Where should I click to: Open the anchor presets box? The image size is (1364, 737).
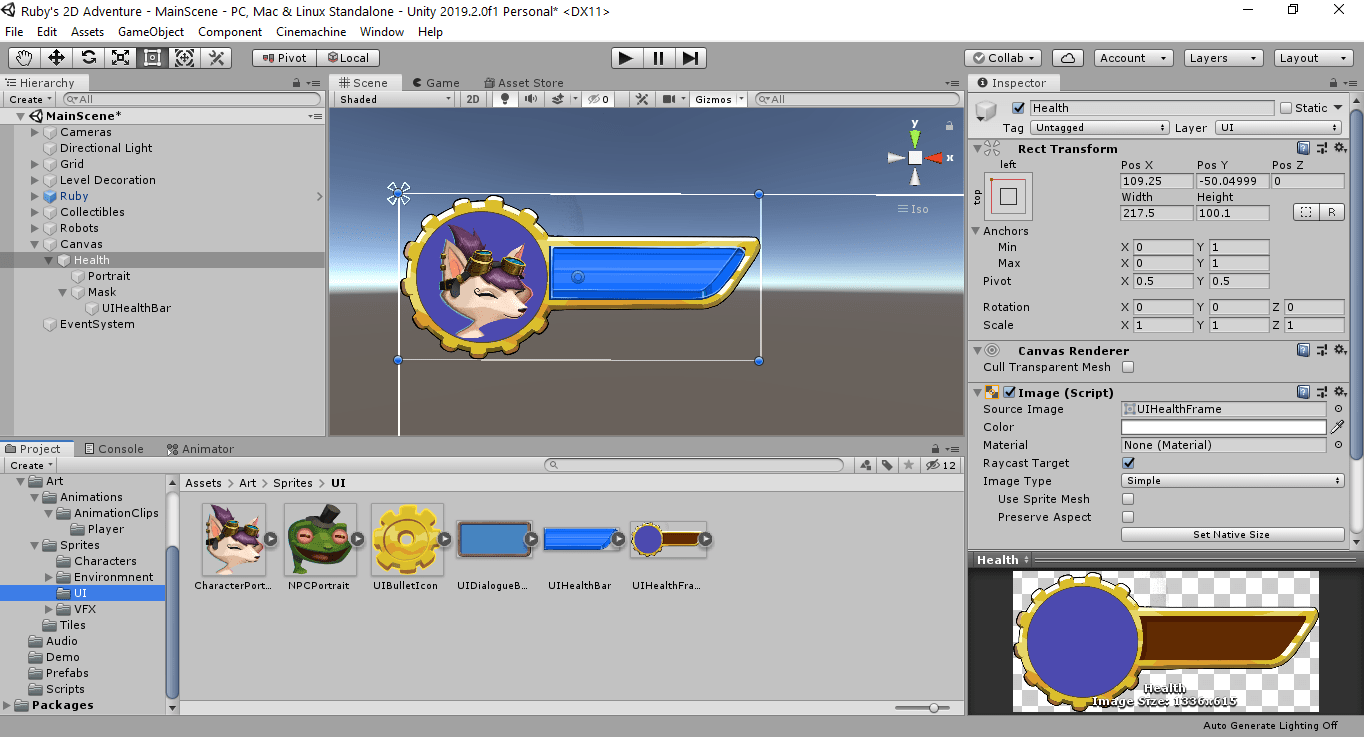point(1008,197)
